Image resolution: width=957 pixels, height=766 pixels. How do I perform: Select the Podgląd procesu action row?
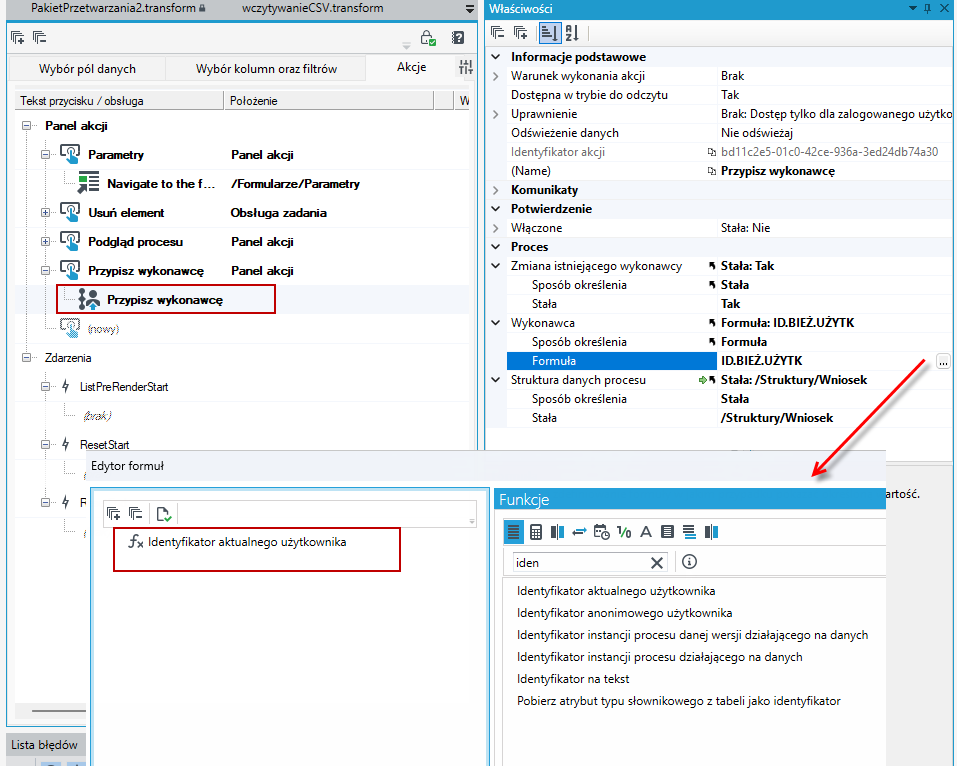coord(135,242)
